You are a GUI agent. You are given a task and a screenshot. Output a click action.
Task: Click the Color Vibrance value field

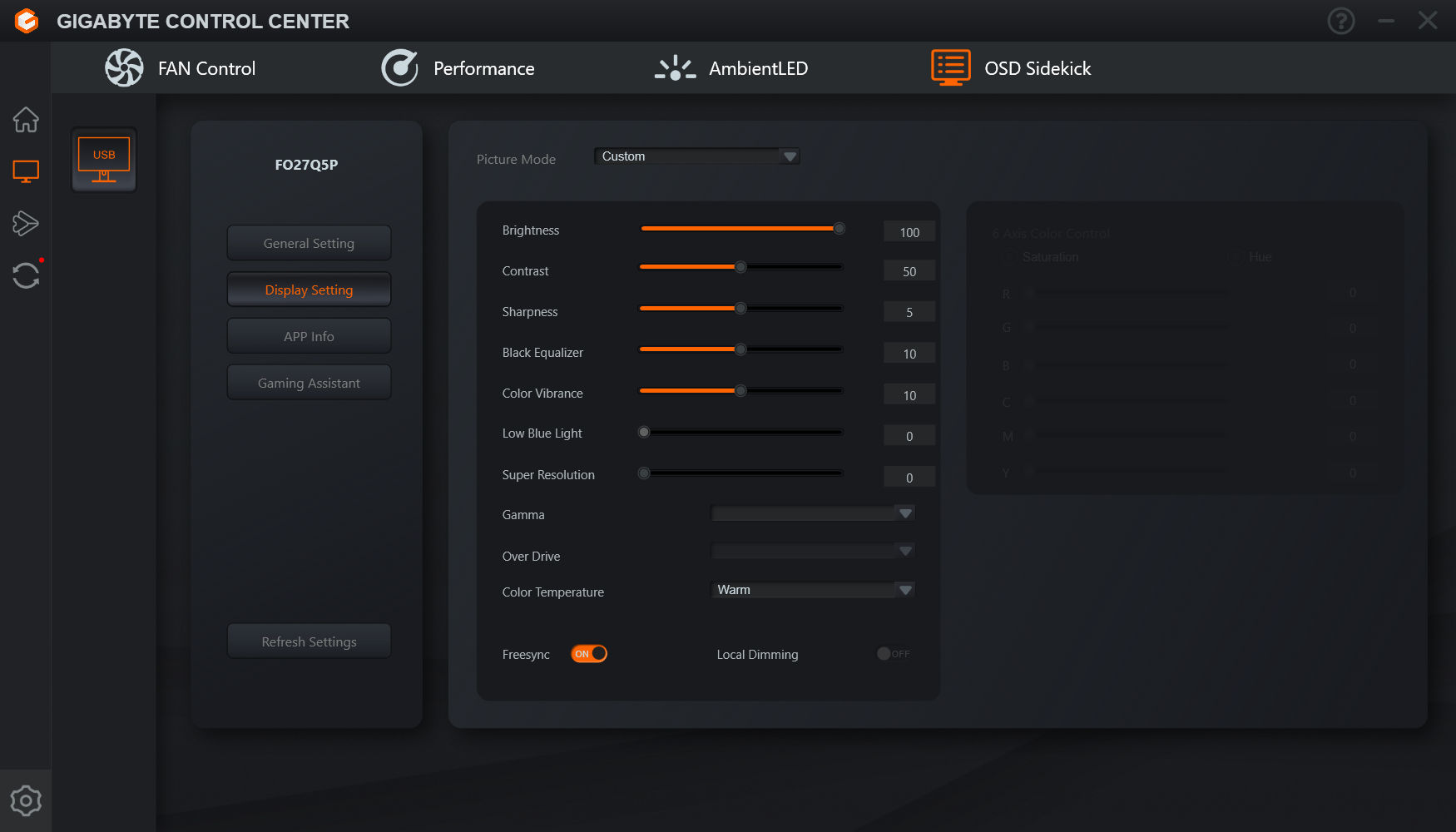pyautogui.click(x=909, y=395)
